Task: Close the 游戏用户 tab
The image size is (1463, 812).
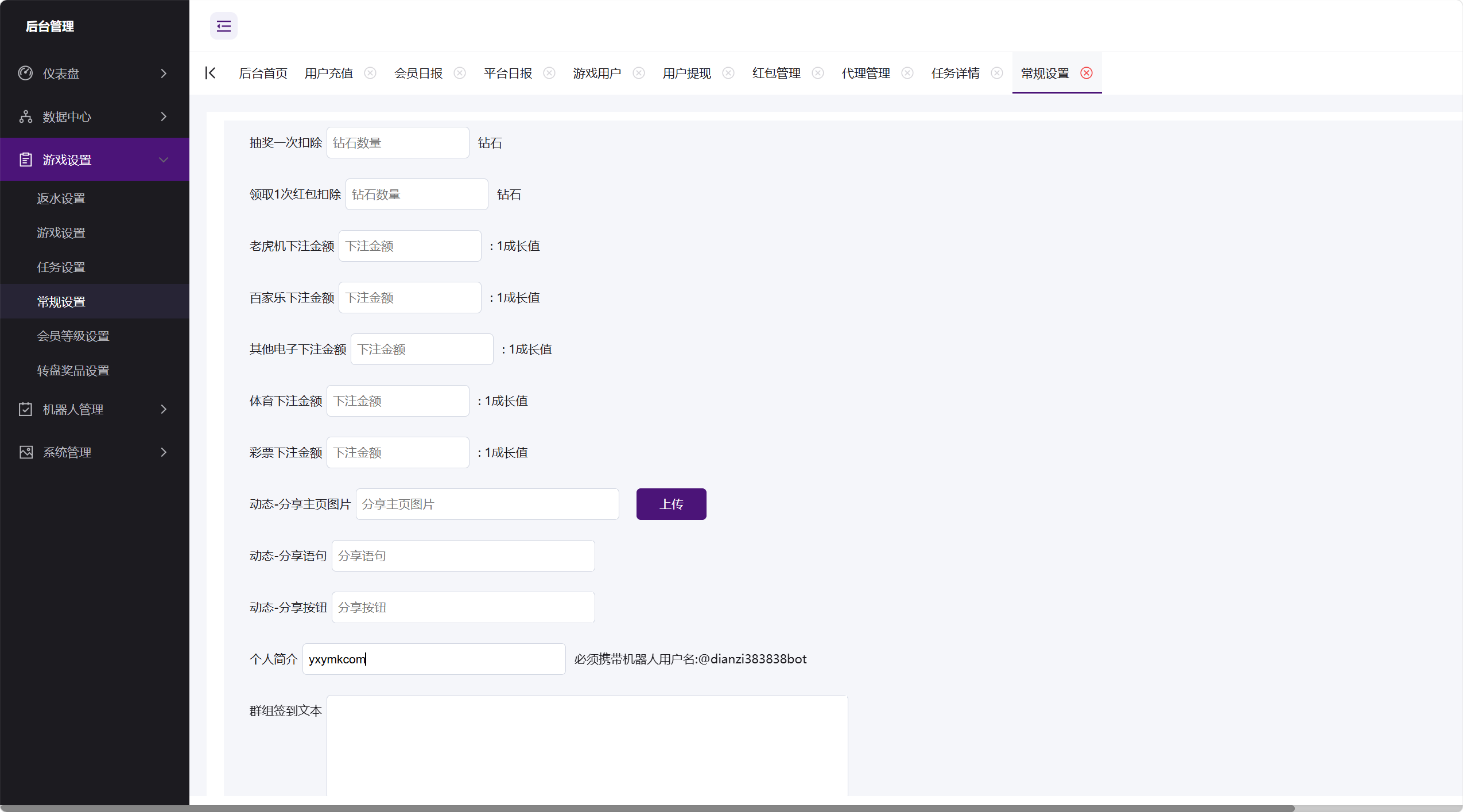Action: pyautogui.click(x=639, y=73)
